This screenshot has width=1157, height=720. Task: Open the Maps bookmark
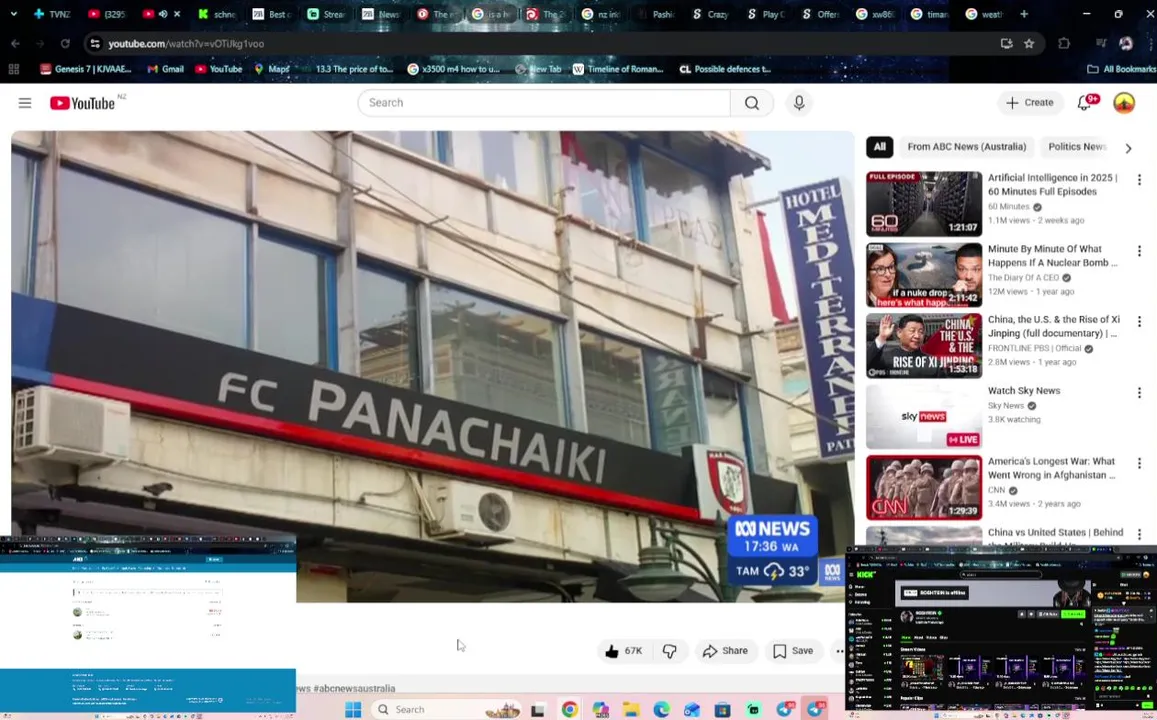[x=272, y=69]
